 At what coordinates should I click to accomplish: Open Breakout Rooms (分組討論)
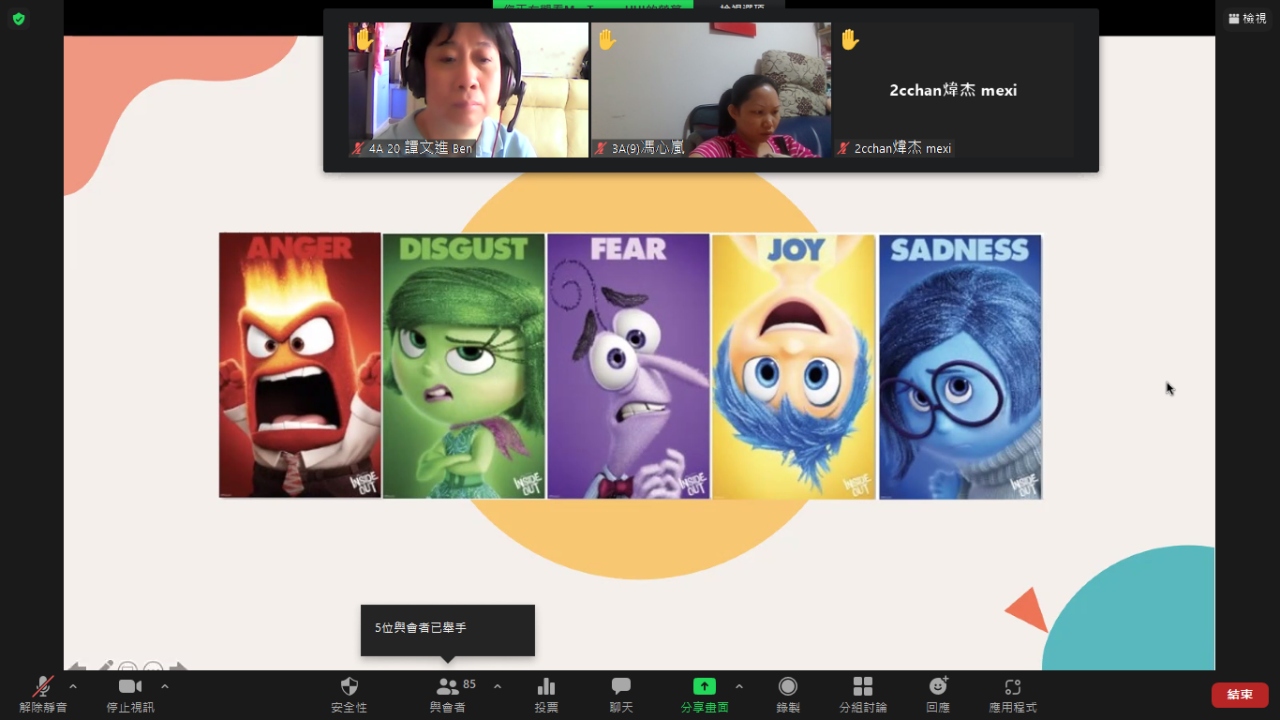(x=863, y=693)
